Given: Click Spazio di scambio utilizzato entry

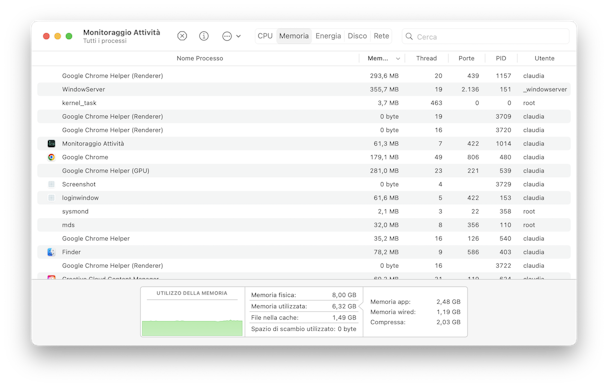Looking at the screenshot, I should (x=303, y=329).
